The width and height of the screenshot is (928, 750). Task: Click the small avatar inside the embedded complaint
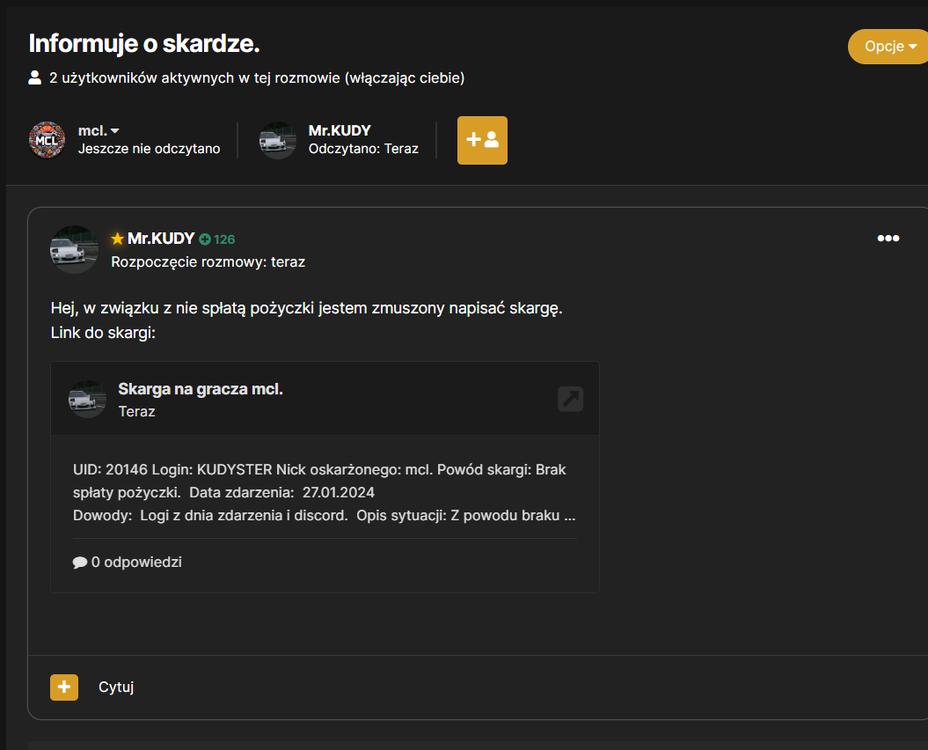[88, 399]
